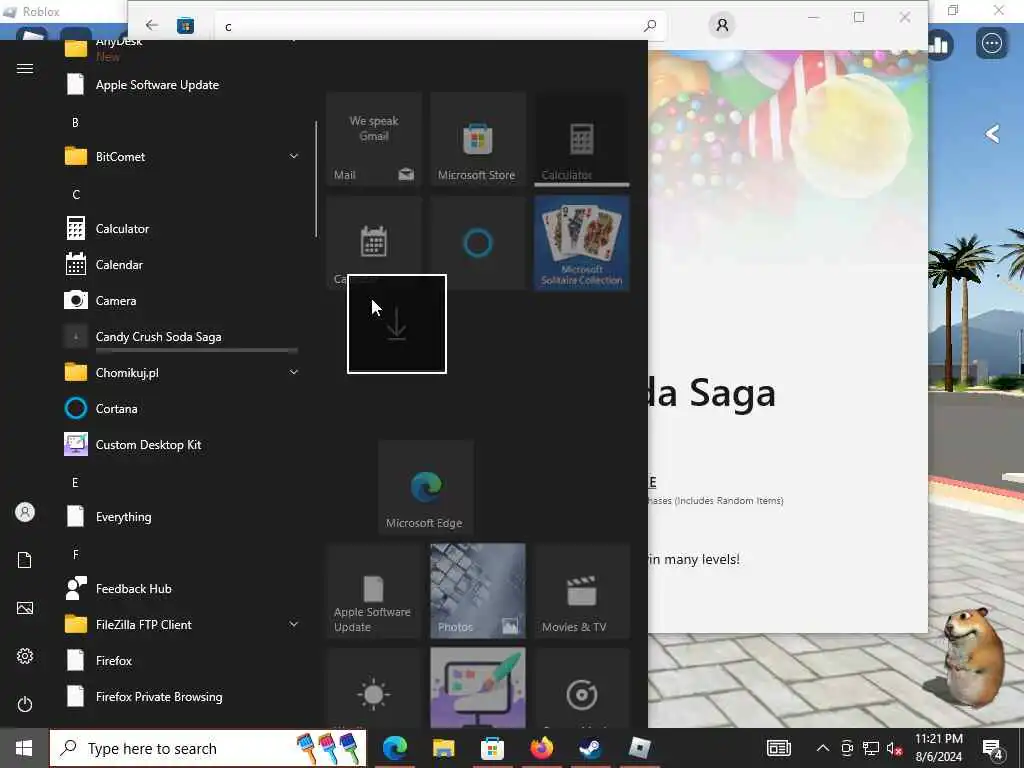
Task: Click the Store search magnifier icon
Action: pyautogui.click(x=650, y=26)
